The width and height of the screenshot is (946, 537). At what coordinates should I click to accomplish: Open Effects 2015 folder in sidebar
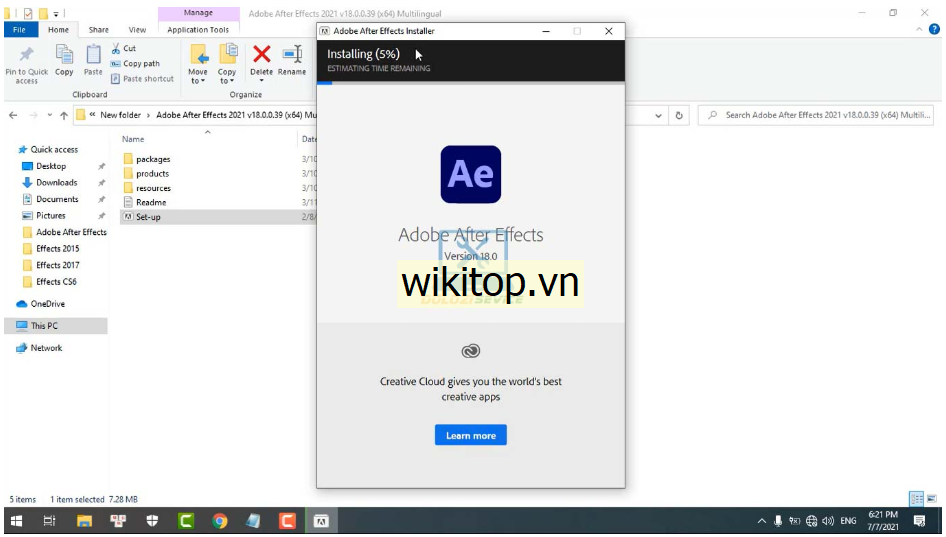click(57, 249)
